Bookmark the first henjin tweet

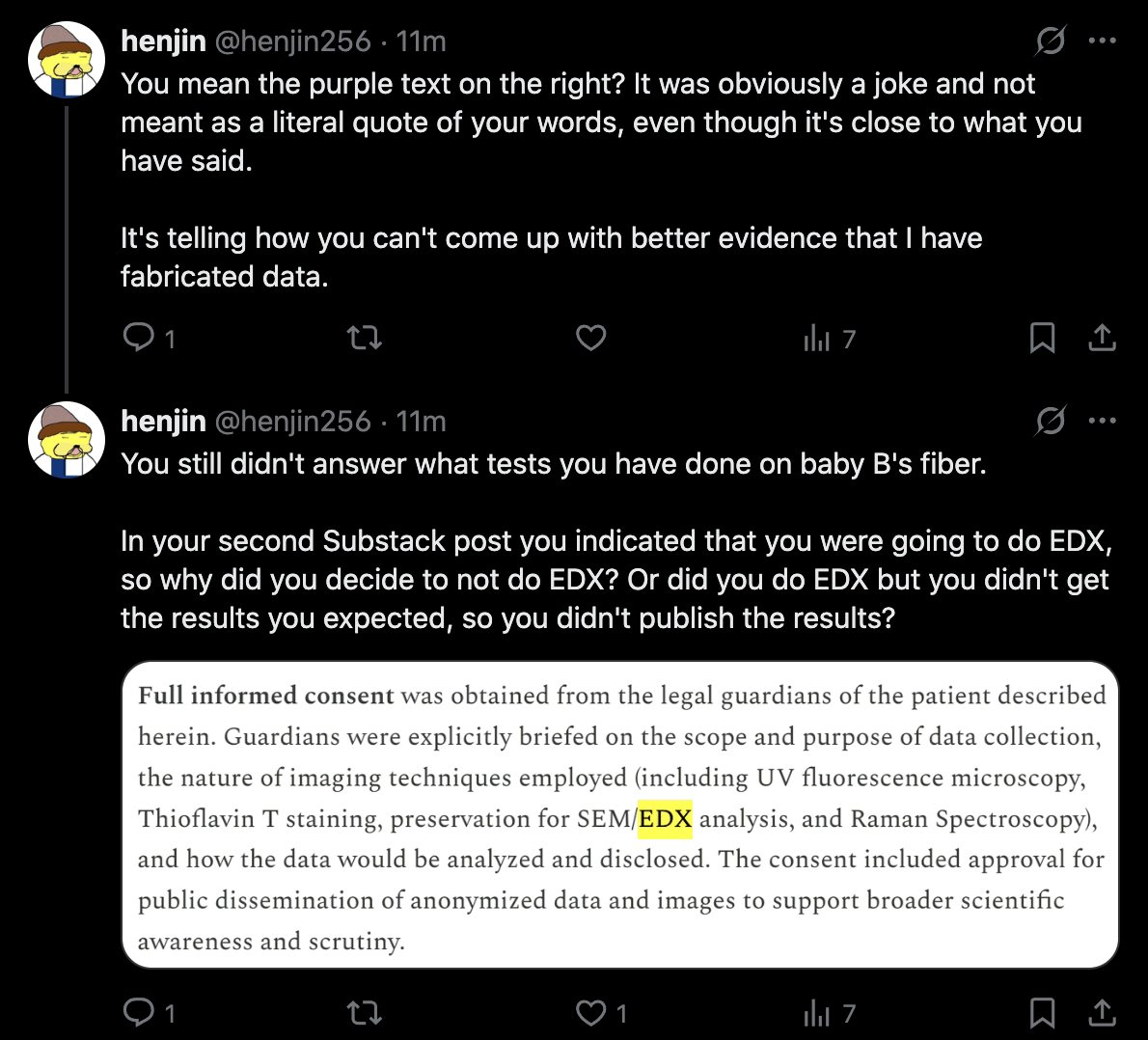coord(1042,338)
